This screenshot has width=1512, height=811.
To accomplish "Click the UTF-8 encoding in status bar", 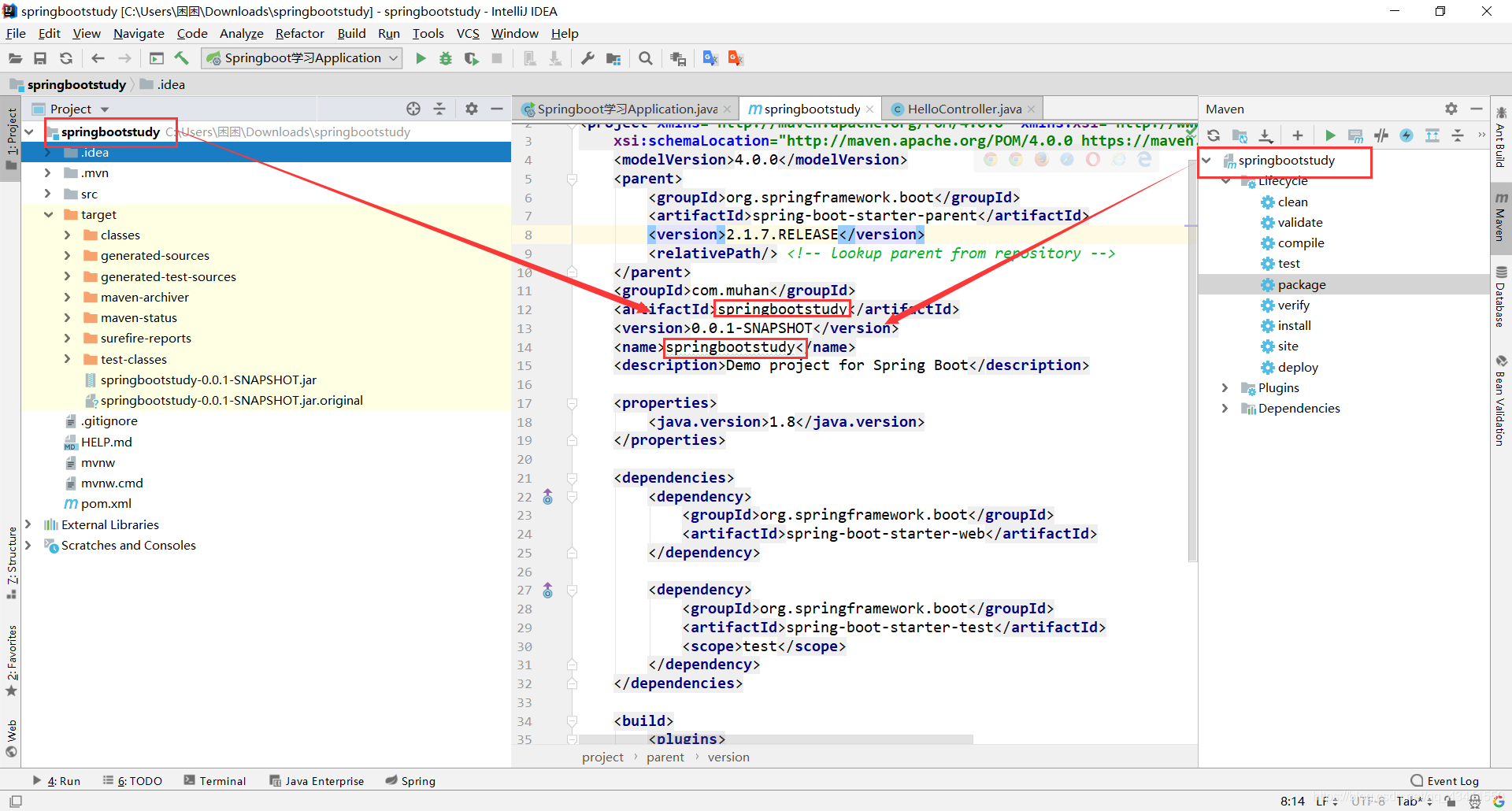I will (x=1368, y=801).
